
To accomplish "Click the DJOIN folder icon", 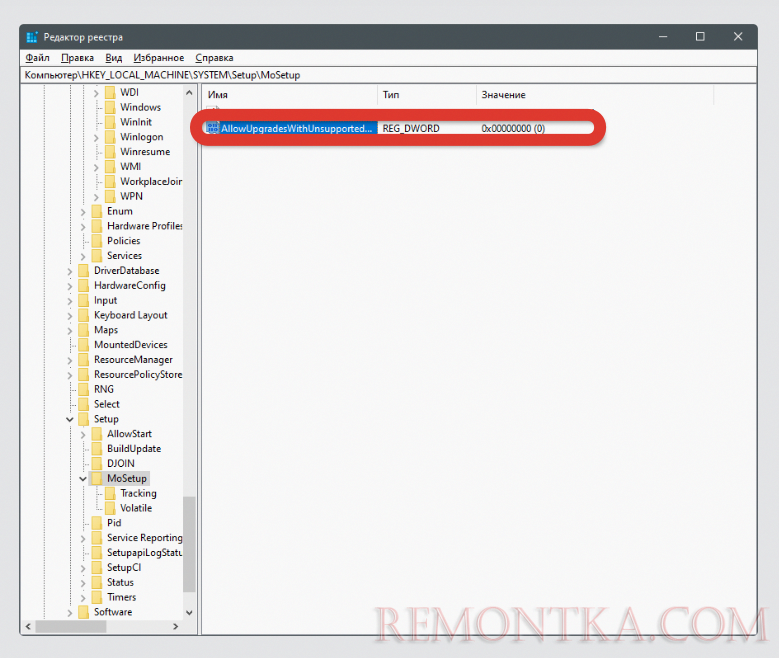I will pos(97,464).
